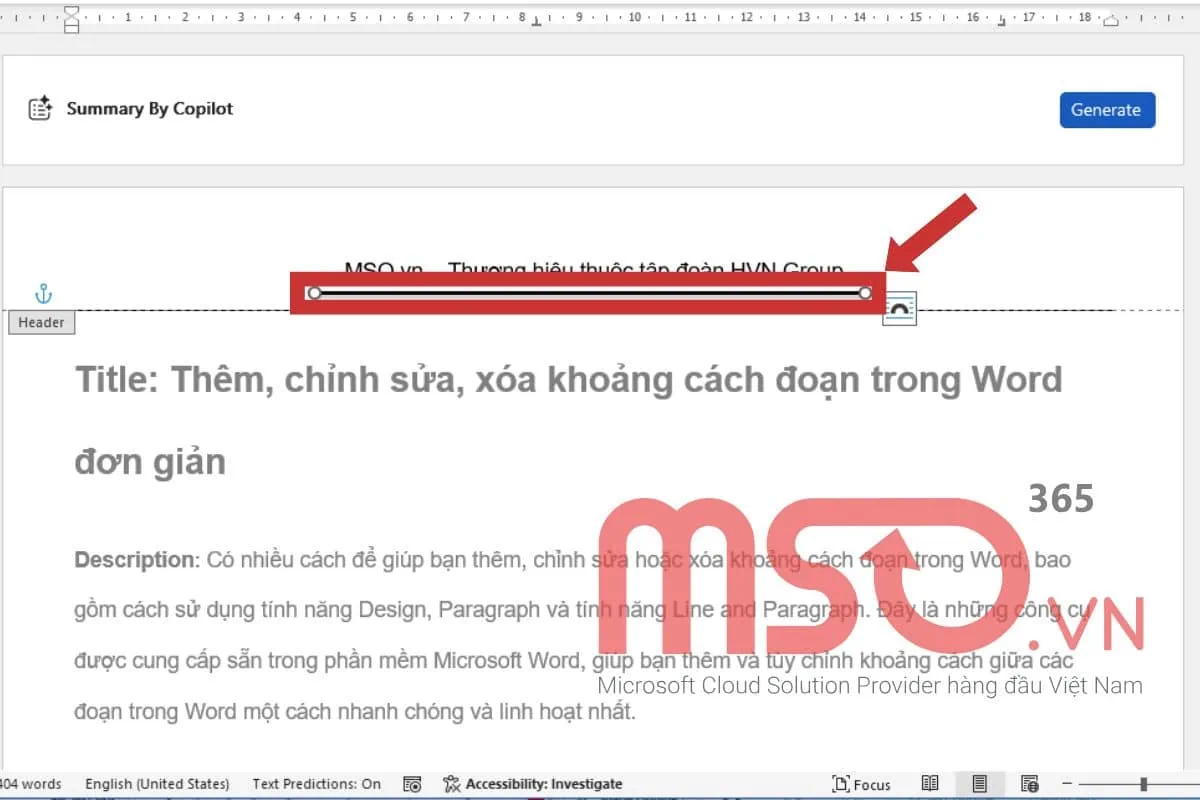The height and width of the screenshot is (800, 1200).
Task: Open Layout Options icon beside the line
Action: 899,309
